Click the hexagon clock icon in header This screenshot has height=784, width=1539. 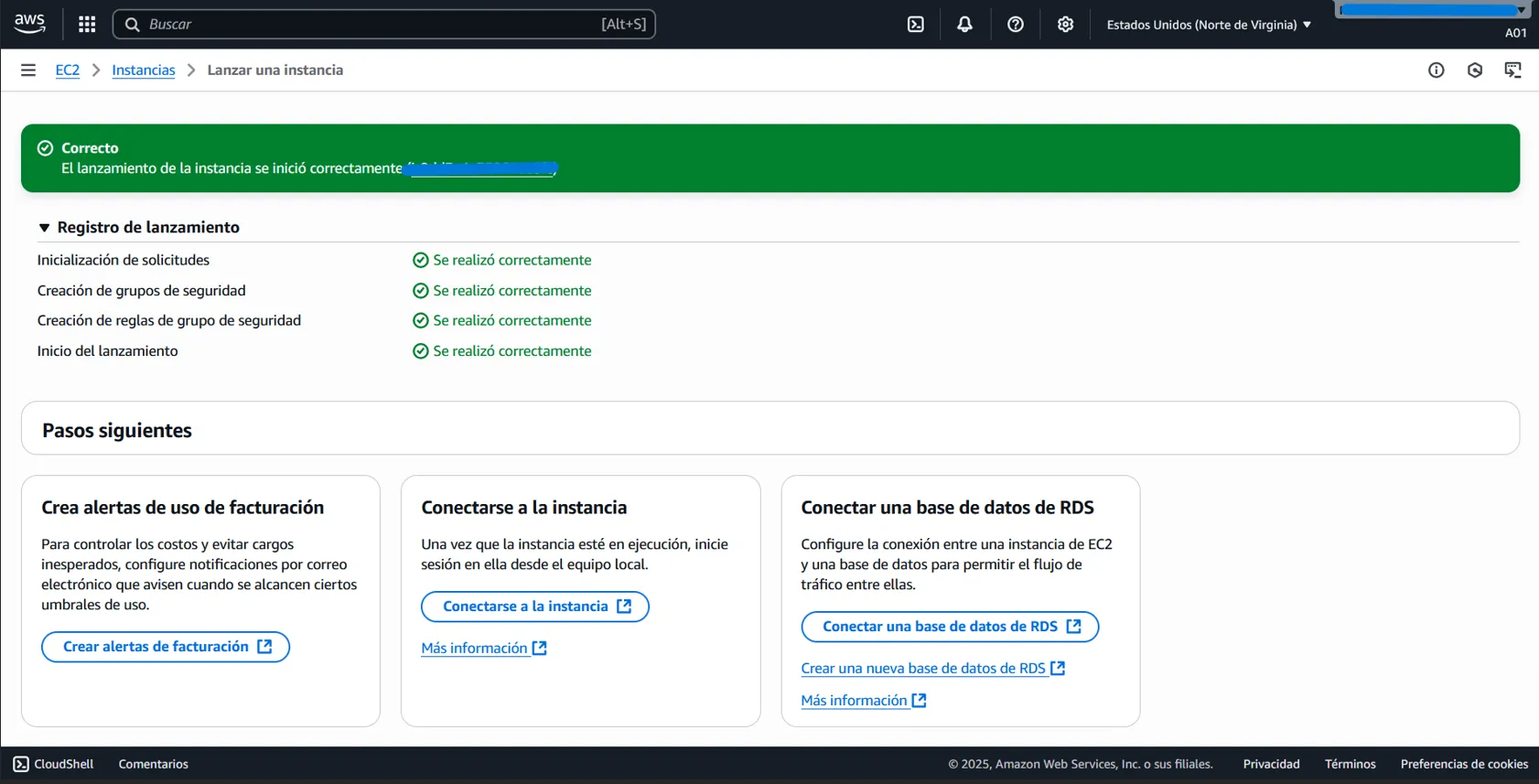point(1474,70)
